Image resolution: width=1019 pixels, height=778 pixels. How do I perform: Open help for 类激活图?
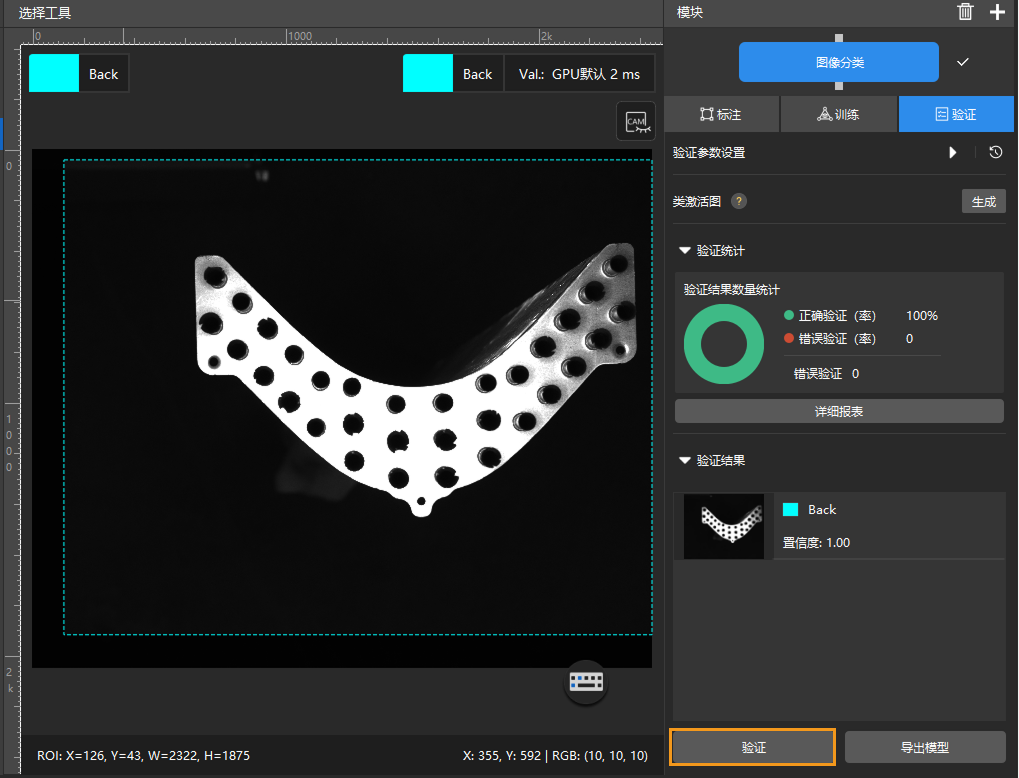pos(739,201)
